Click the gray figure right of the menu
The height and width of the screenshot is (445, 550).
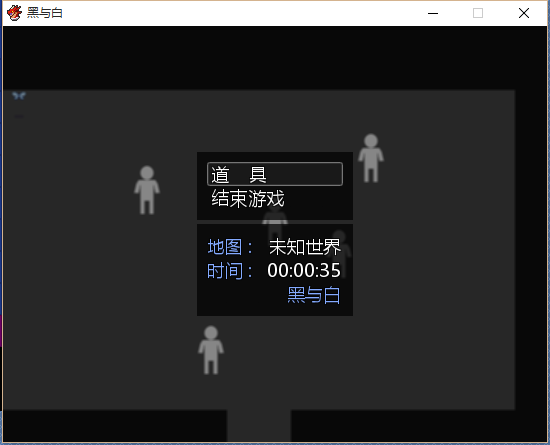coord(371,158)
